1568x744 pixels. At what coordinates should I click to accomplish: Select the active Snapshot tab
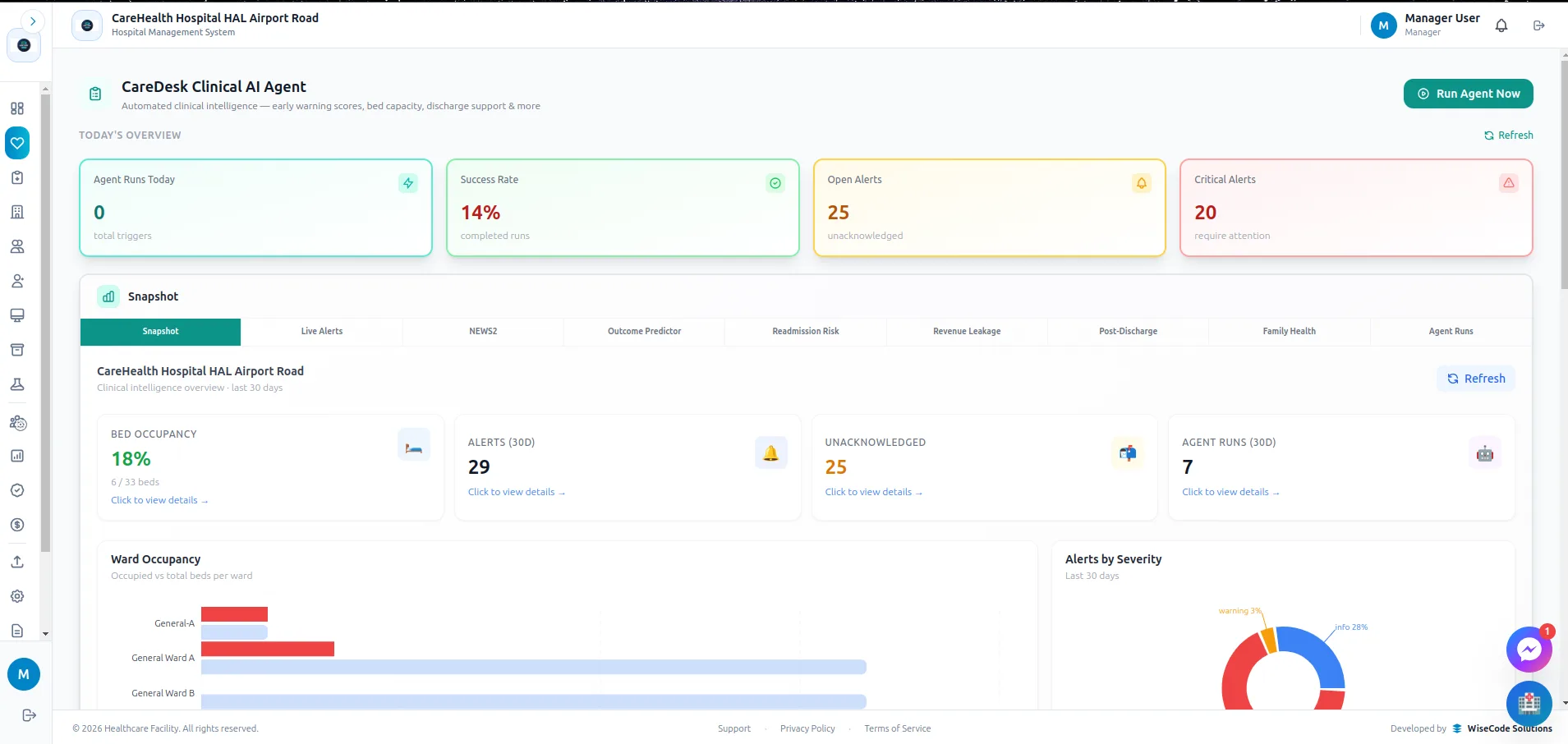(160, 332)
